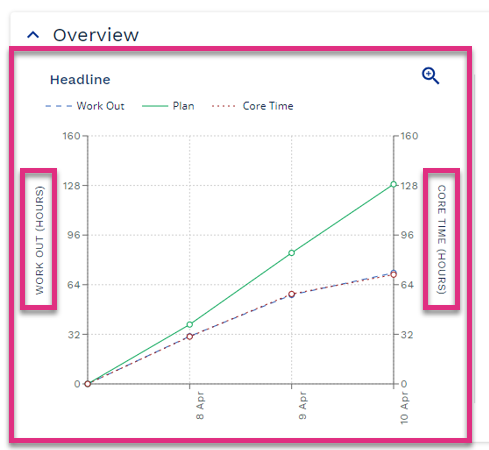The width and height of the screenshot is (489, 450).
Task: Click the 10 Apr axis label
Action: tap(404, 408)
